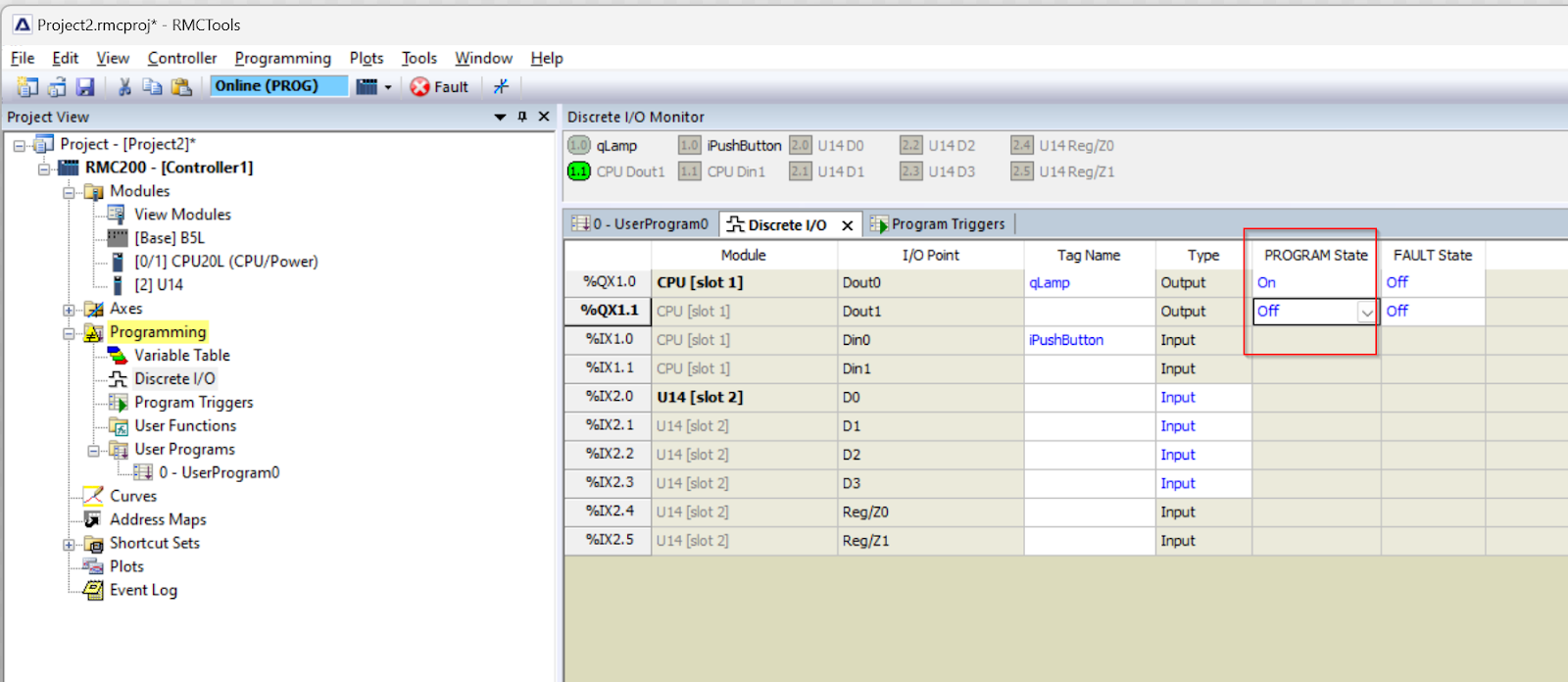The image size is (1568, 682).
Task: Open Plots in project tree
Action: [x=126, y=566]
